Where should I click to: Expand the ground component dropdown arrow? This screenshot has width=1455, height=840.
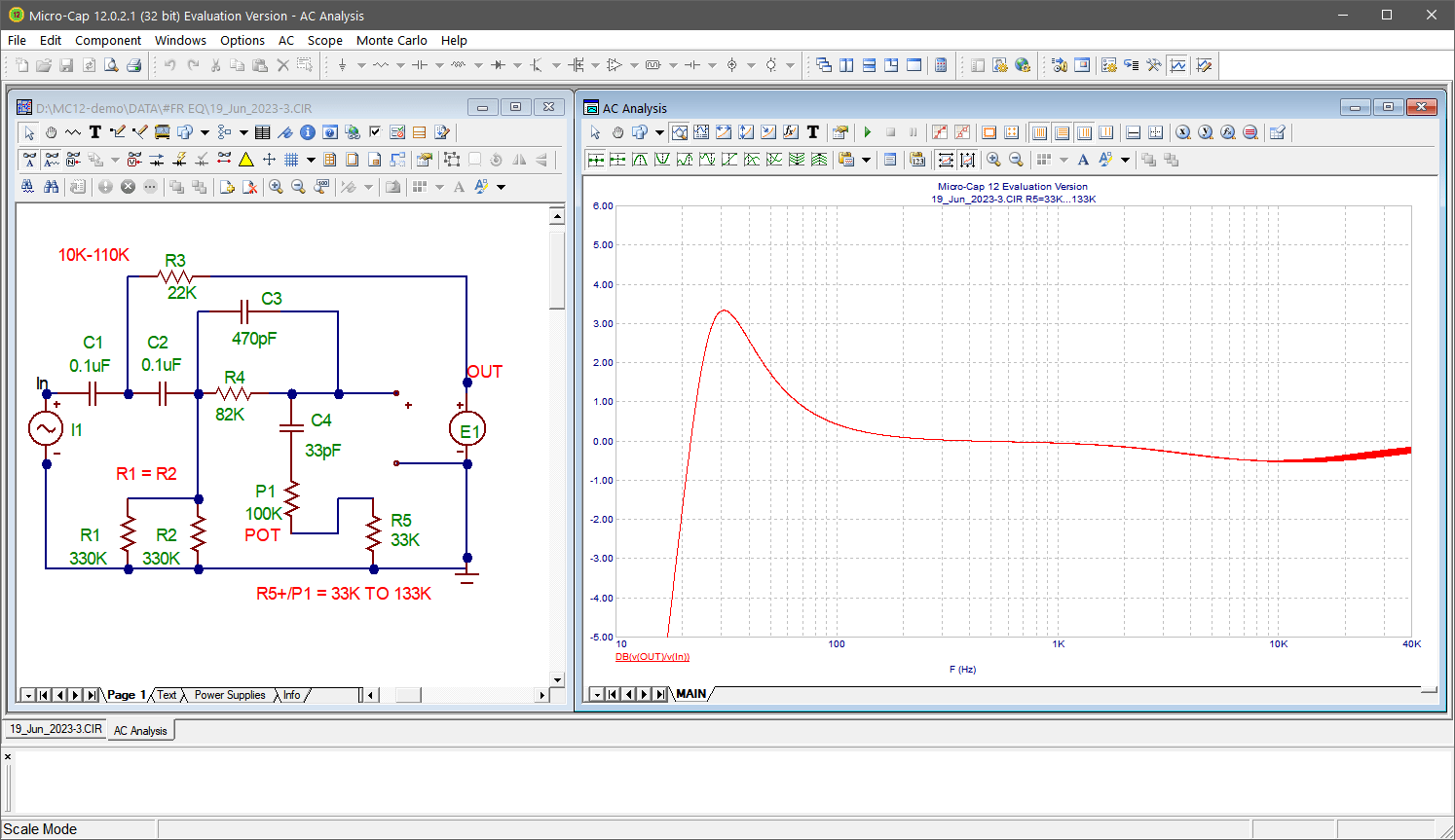[x=361, y=65]
